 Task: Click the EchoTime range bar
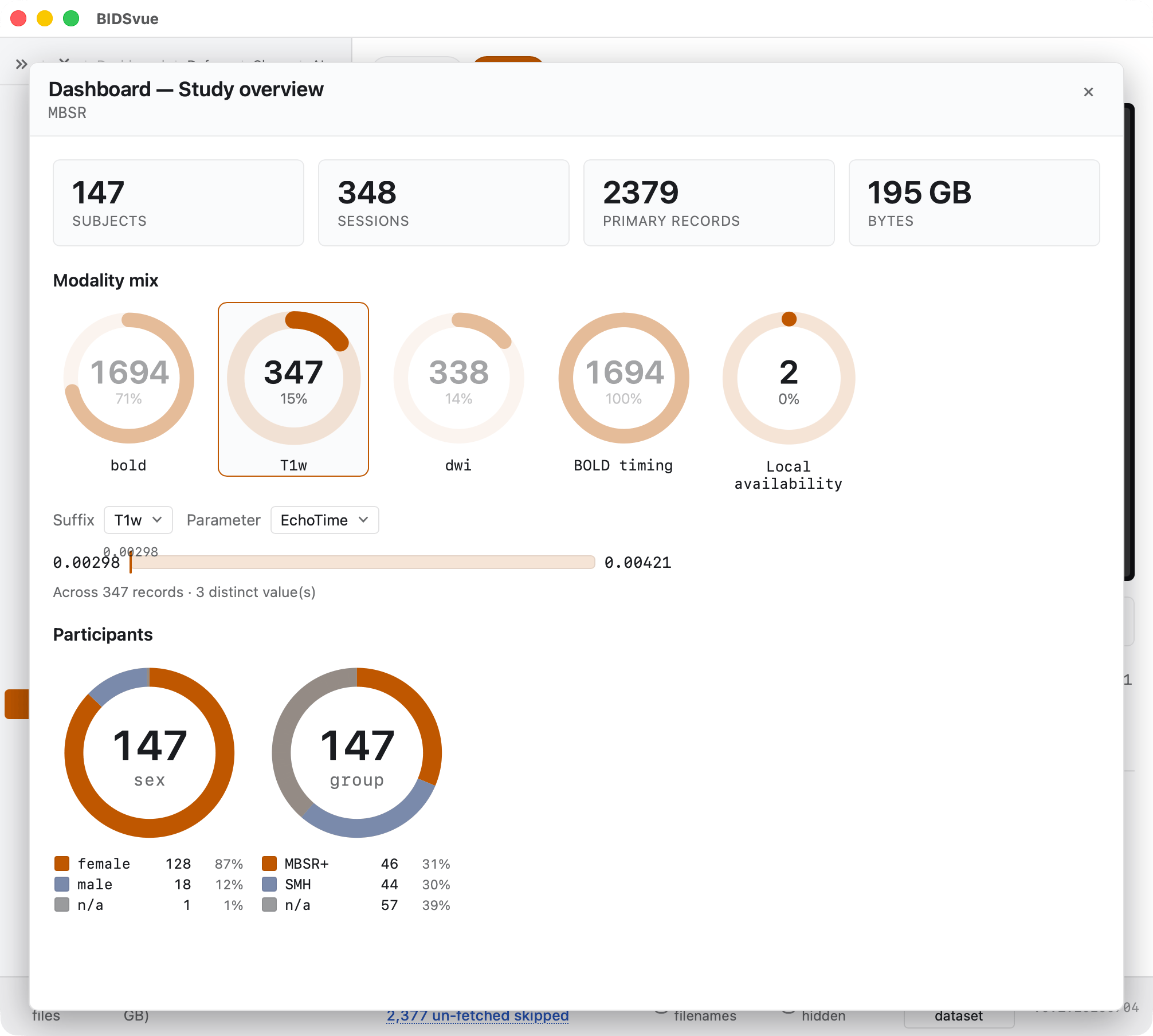coord(363,562)
